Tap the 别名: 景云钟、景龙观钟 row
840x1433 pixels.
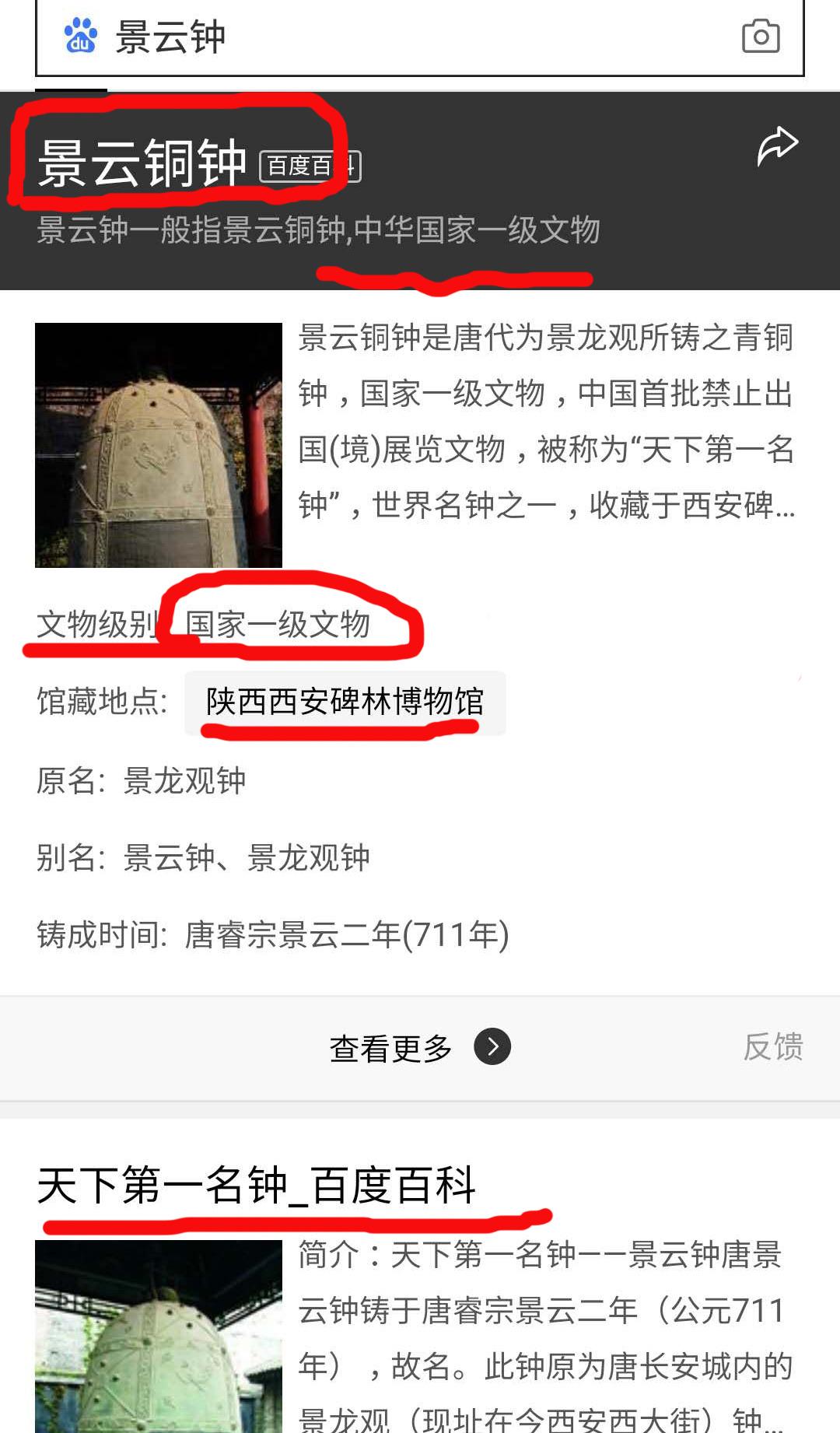pyautogui.click(x=203, y=857)
